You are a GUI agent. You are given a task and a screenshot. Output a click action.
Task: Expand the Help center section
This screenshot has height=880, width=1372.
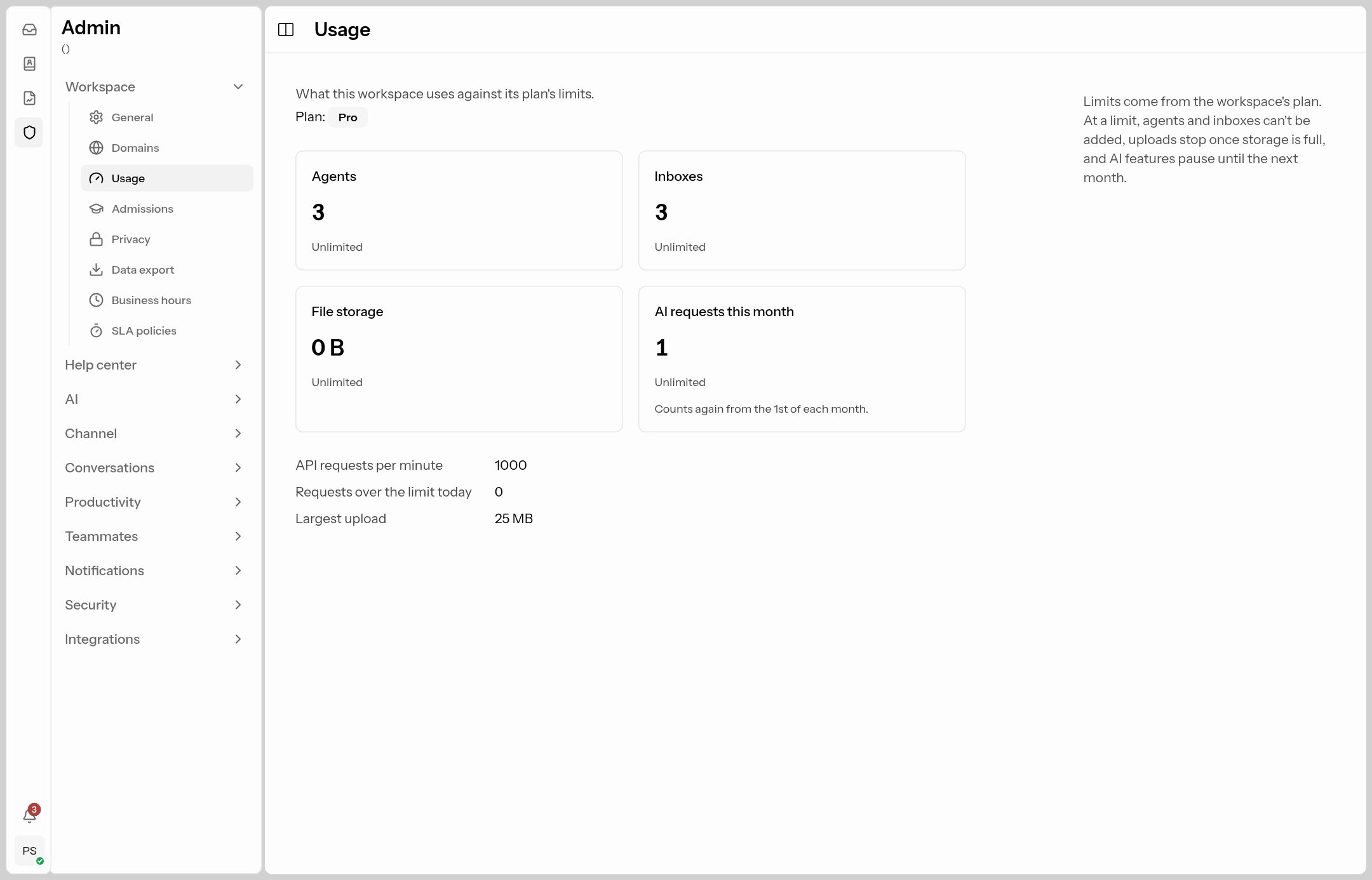point(154,365)
